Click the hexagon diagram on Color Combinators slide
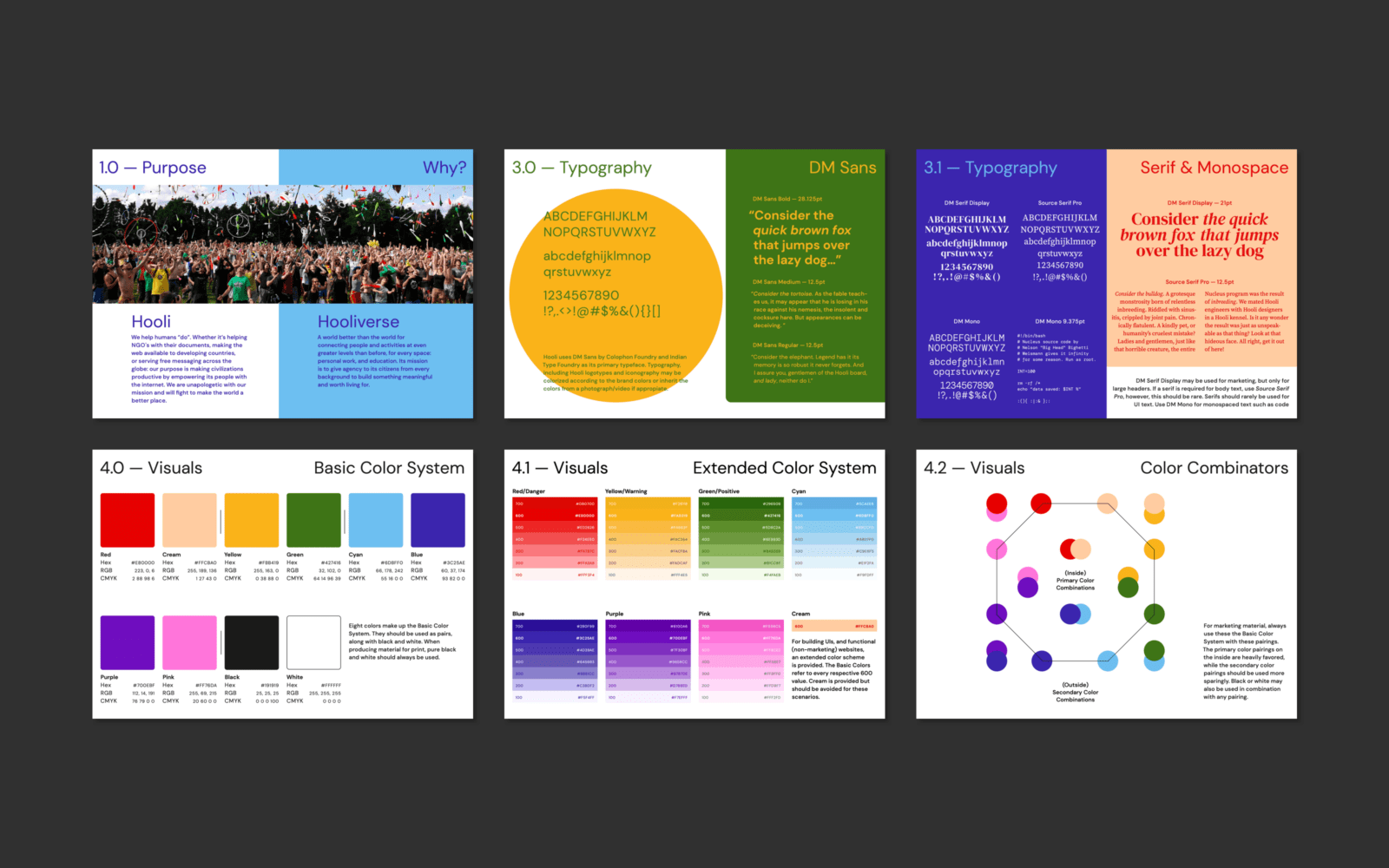1389x868 pixels. (1076, 582)
